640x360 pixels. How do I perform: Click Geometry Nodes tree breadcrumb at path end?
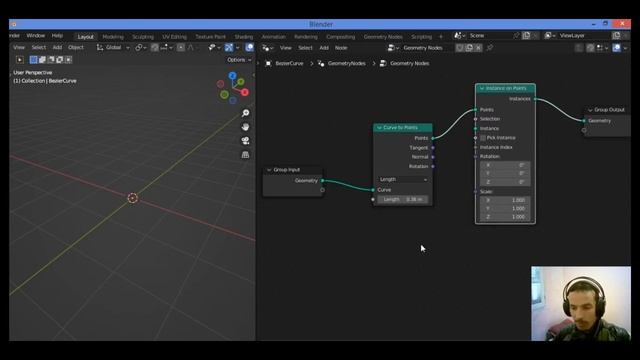(x=404, y=63)
